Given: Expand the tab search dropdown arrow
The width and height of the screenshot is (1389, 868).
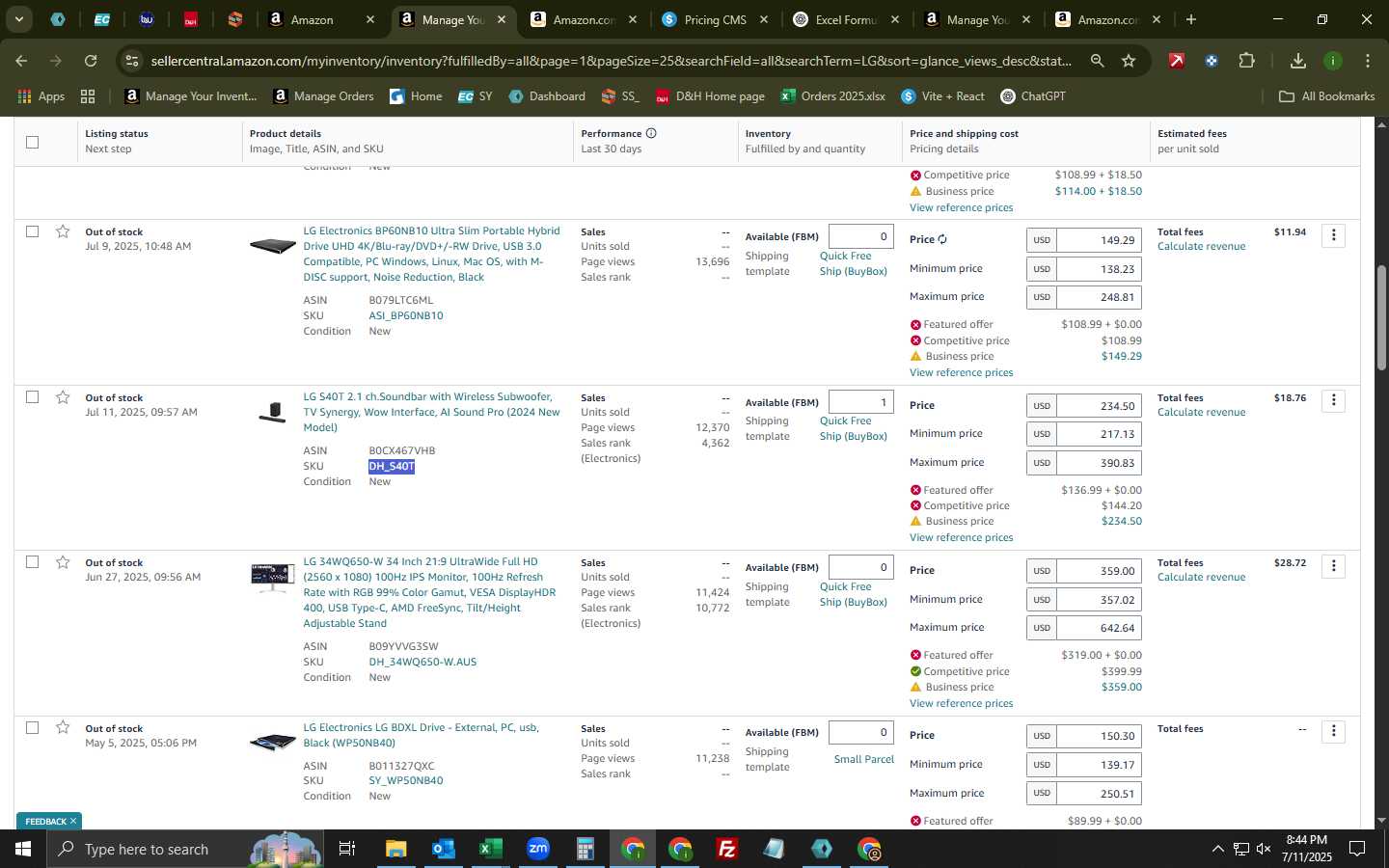Looking at the screenshot, I should click(18, 19).
